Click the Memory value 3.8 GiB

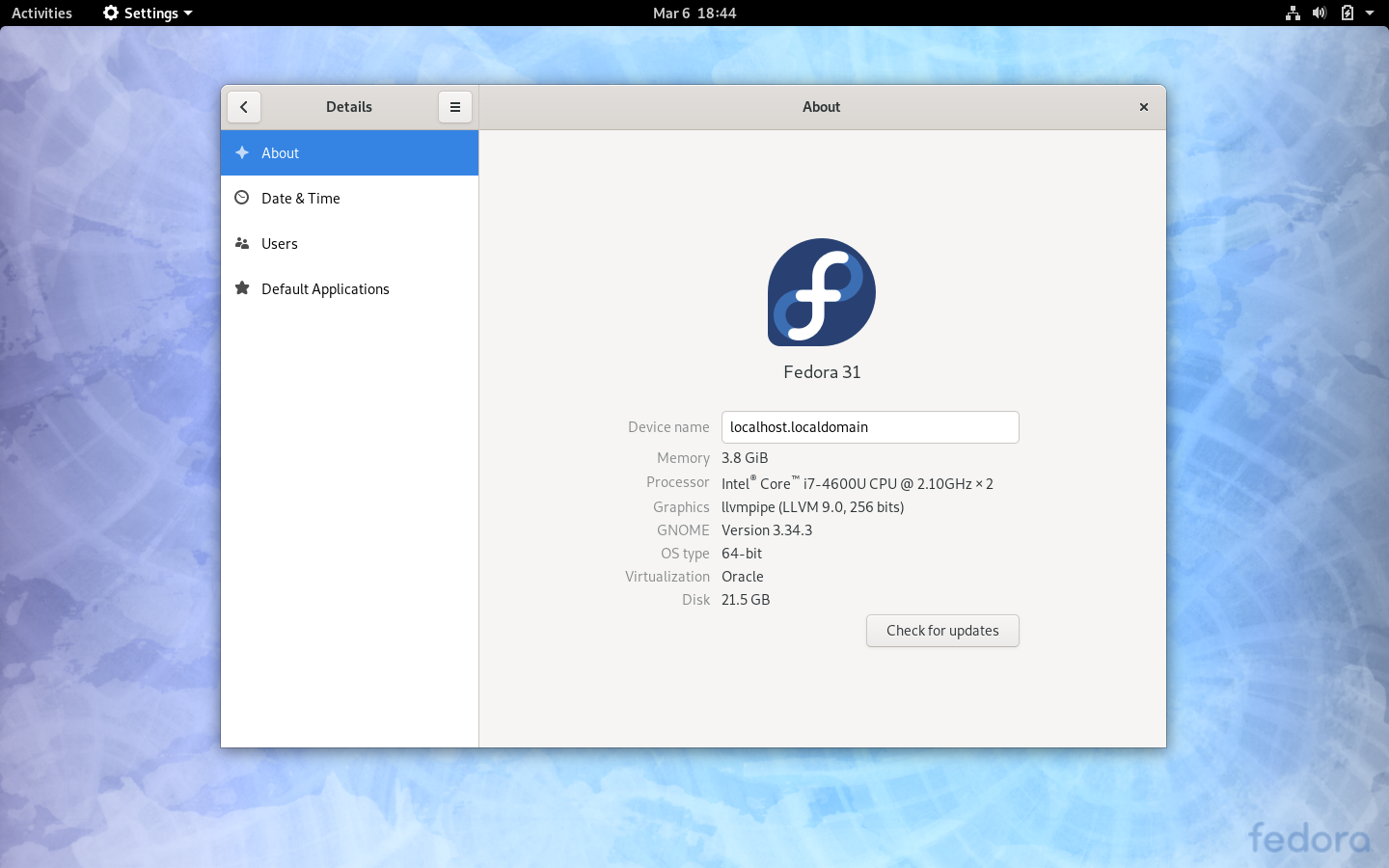pos(745,458)
